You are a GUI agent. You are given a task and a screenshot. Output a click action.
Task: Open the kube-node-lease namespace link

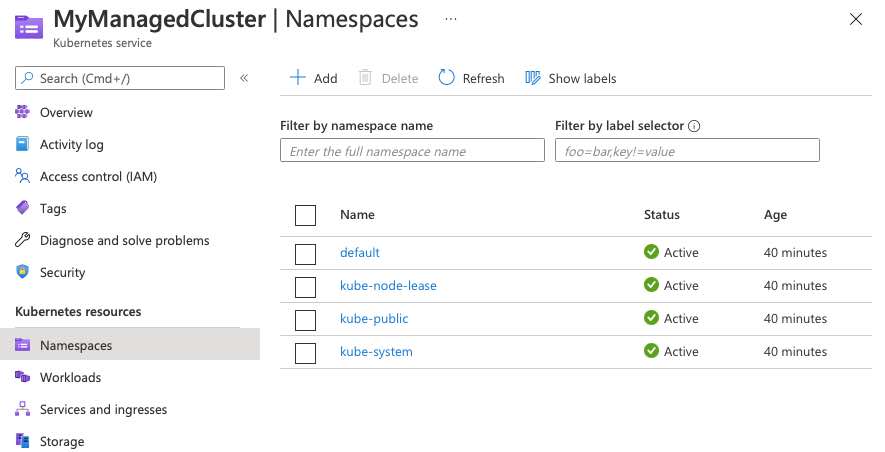[x=388, y=286]
